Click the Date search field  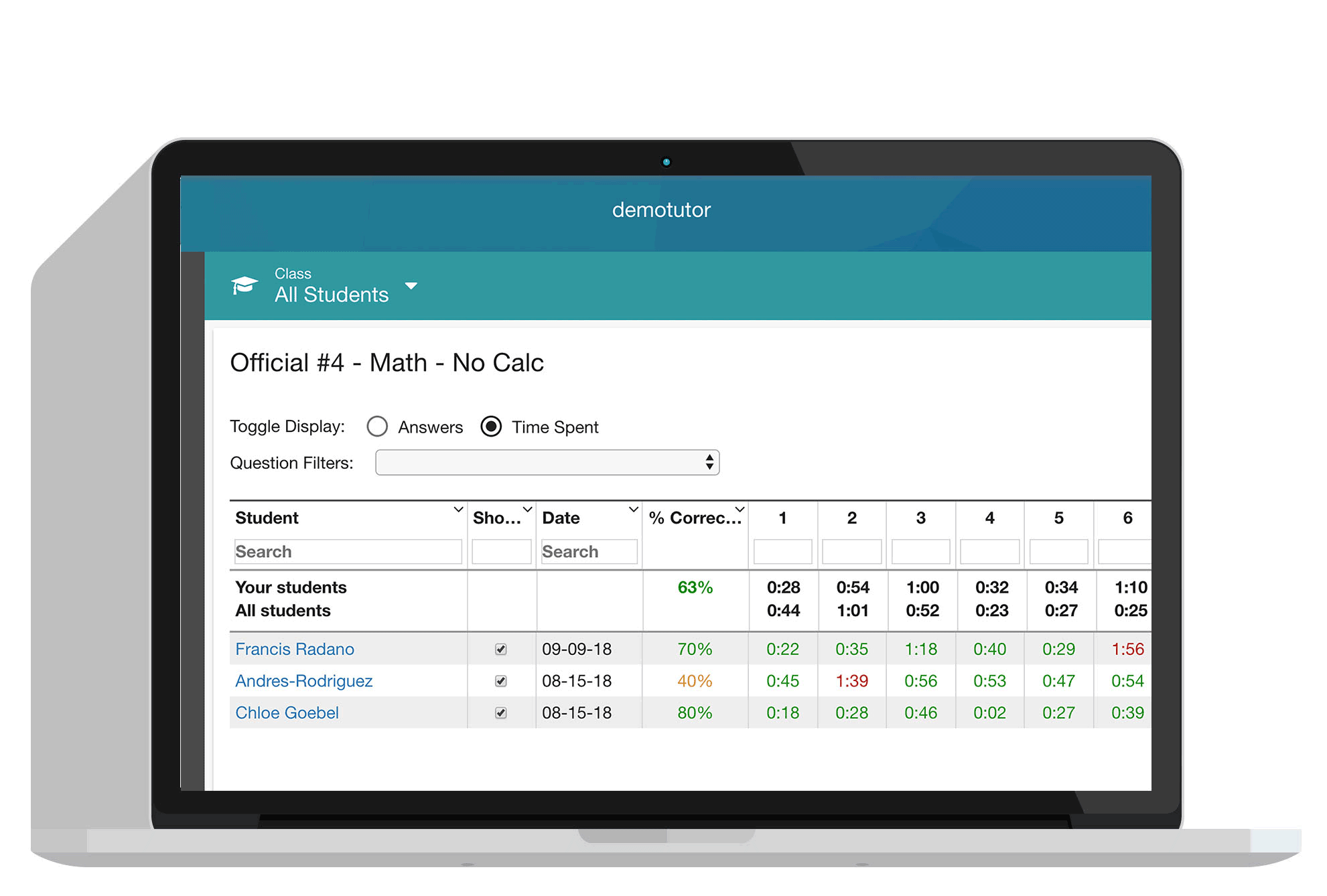[588, 552]
